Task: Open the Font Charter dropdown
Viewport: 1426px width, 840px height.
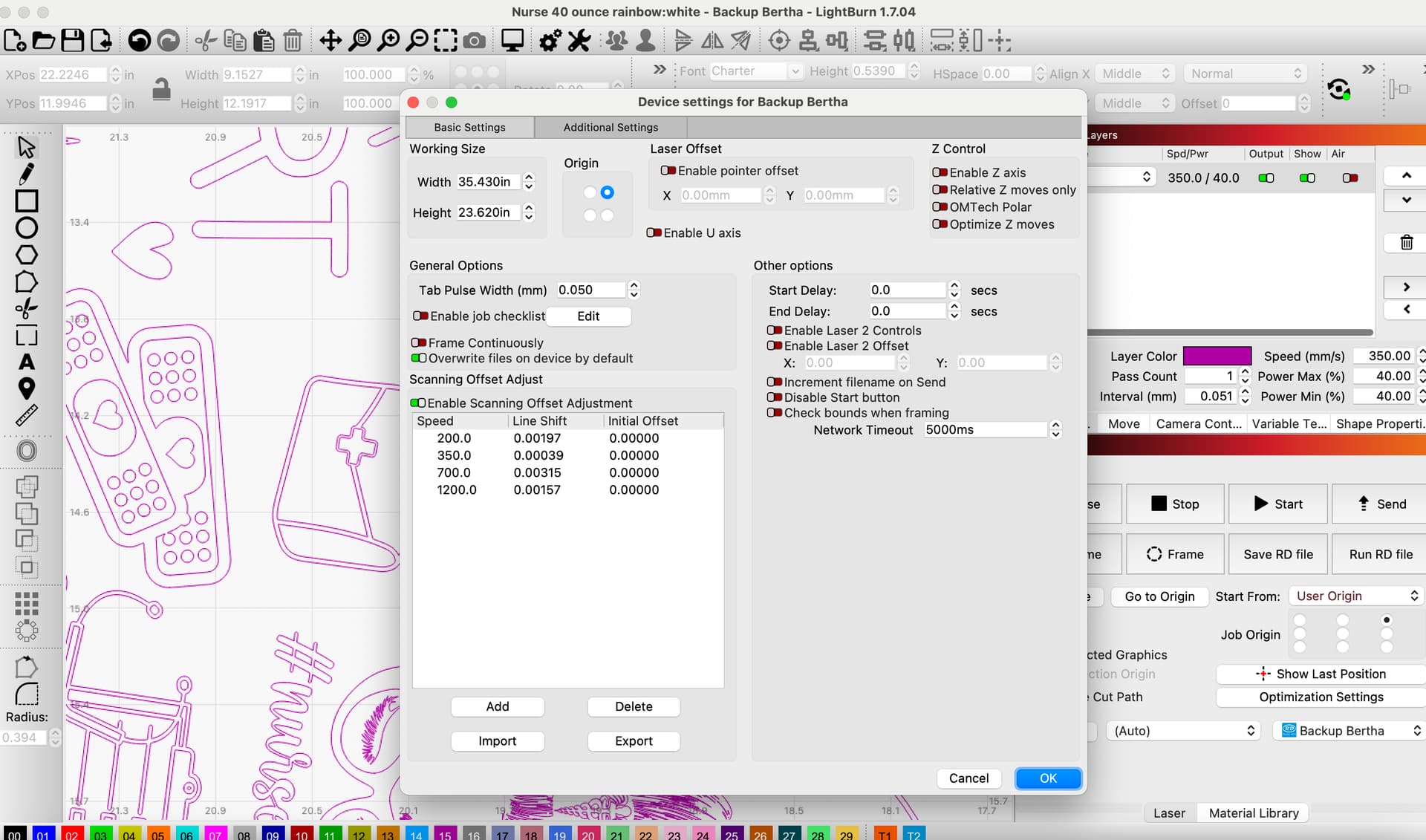Action: [755, 71]
